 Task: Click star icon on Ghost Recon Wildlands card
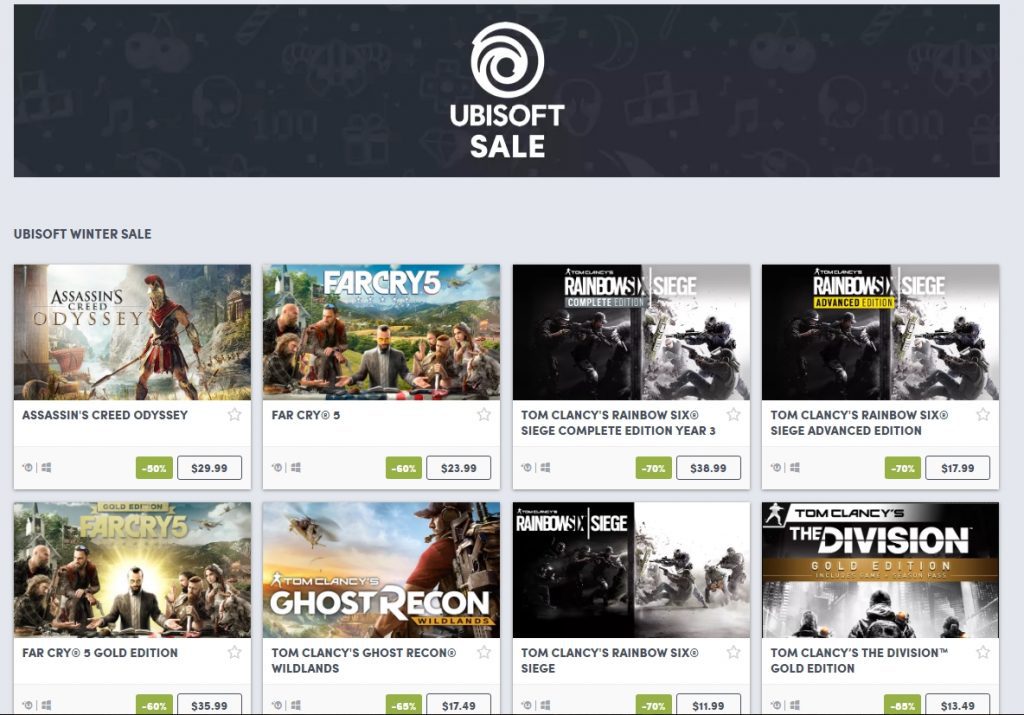click(484, 652)
